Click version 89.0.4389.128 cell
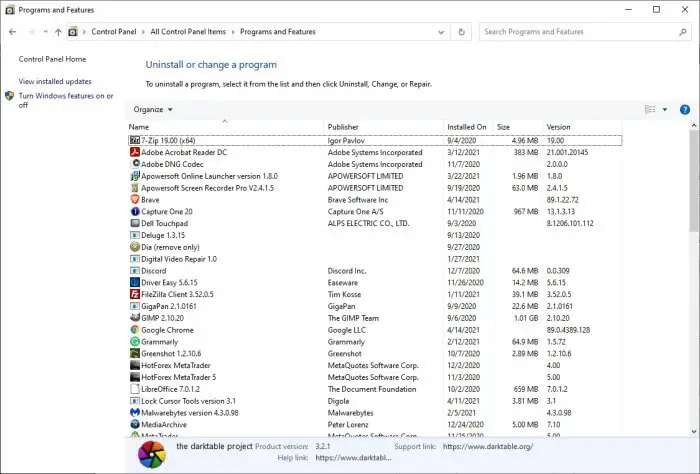The height and width of the screenshot is (474, 700). pos(568,330)
